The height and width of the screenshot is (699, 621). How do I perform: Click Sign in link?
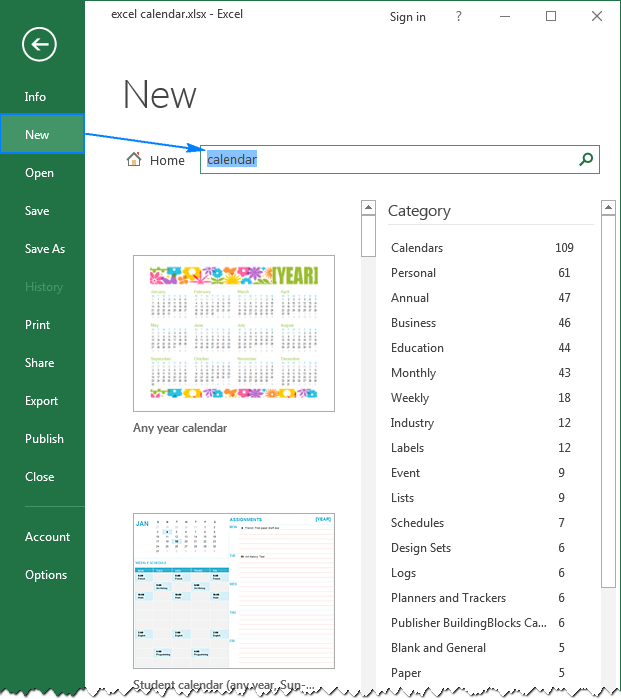(407, 17)
